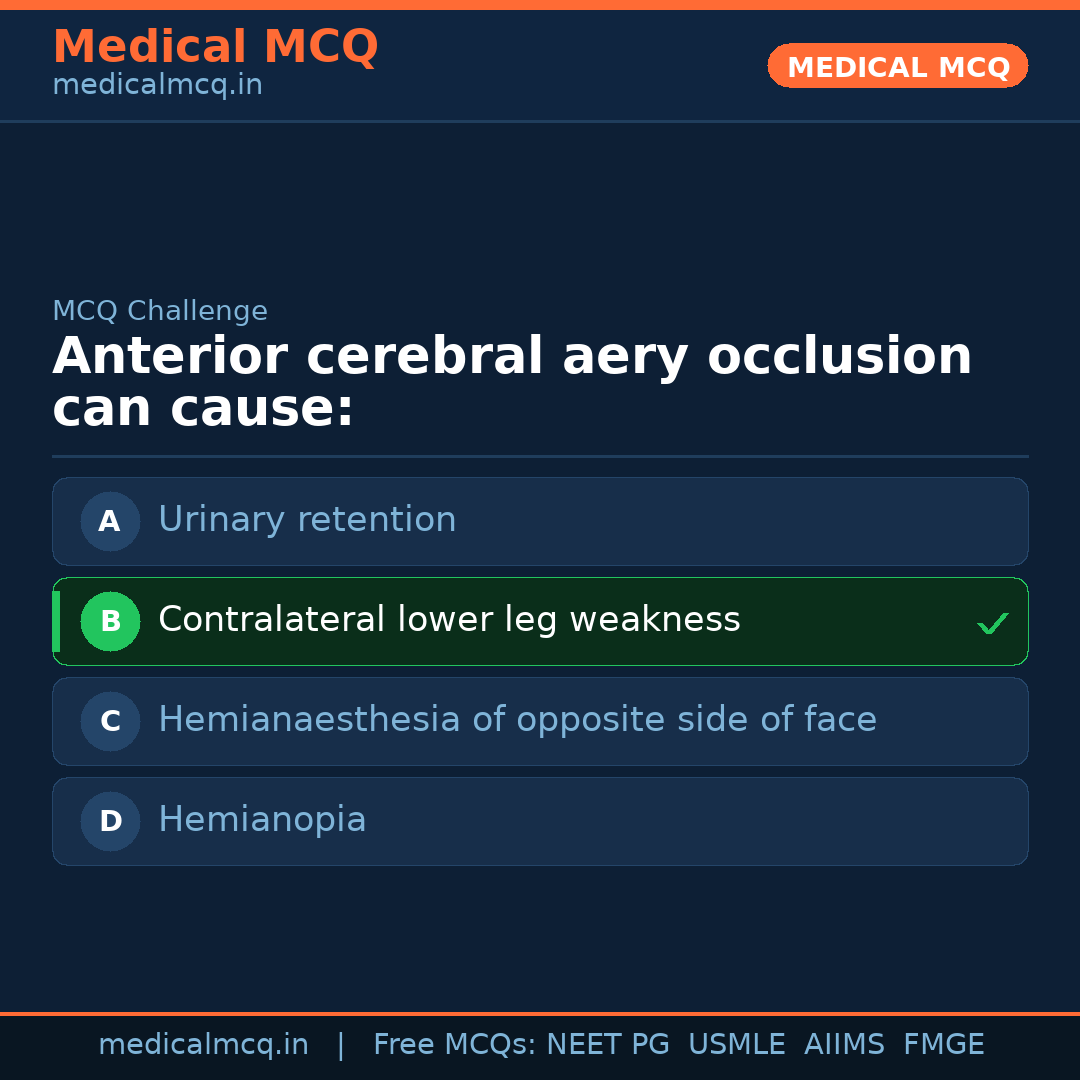Open medicalmcq.in link below the header title
Screen dimensions: 1080x1080
coord(157,86)
